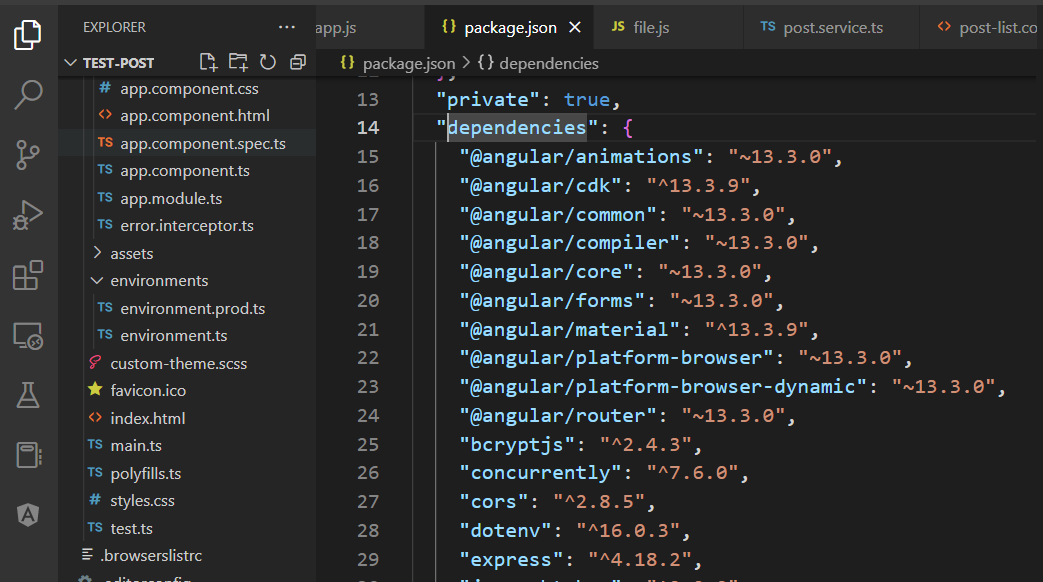Viewport: 1043px width, 582px height.
Task: Open app.component.spec.ts file
Action: point(203,144)
